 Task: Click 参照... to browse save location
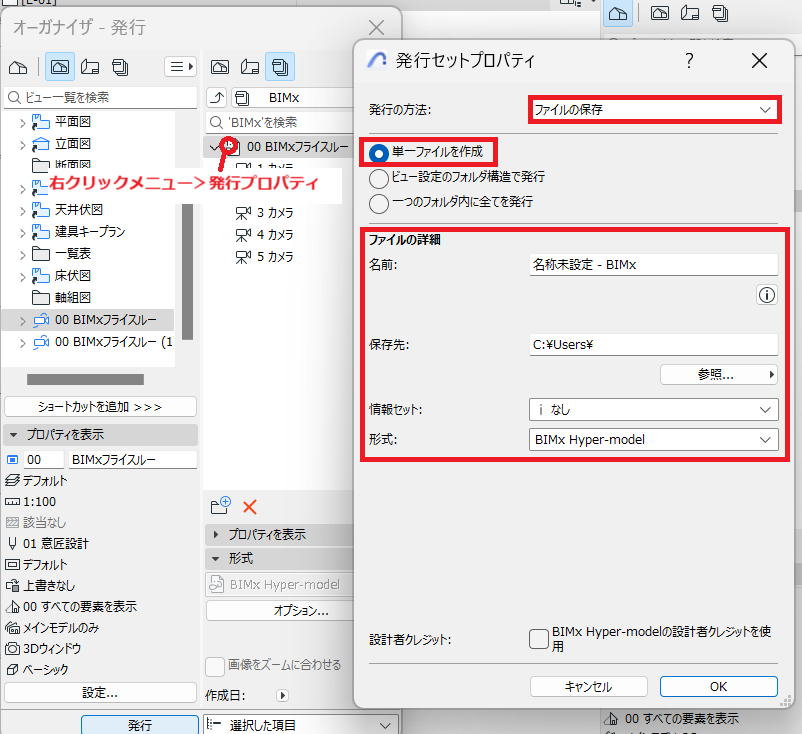[x=719, y=374]
